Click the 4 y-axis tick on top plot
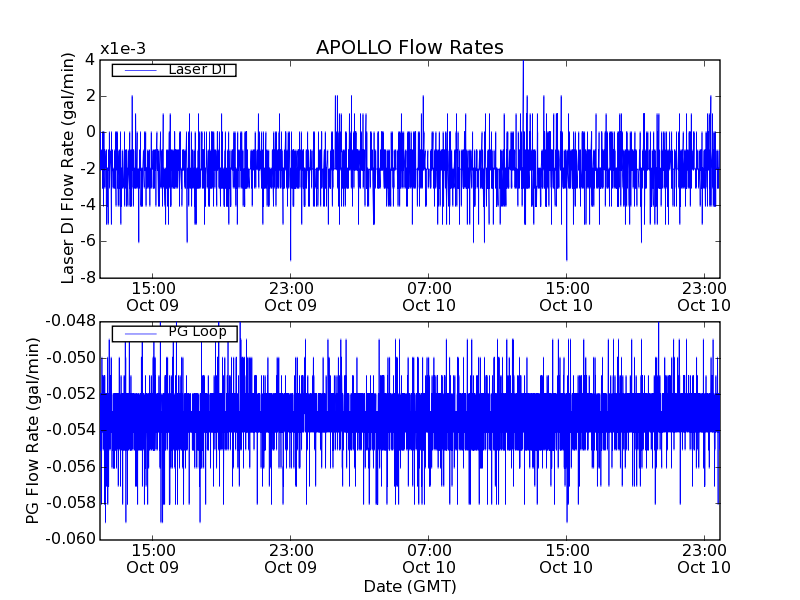 click(x=89, y=60)
